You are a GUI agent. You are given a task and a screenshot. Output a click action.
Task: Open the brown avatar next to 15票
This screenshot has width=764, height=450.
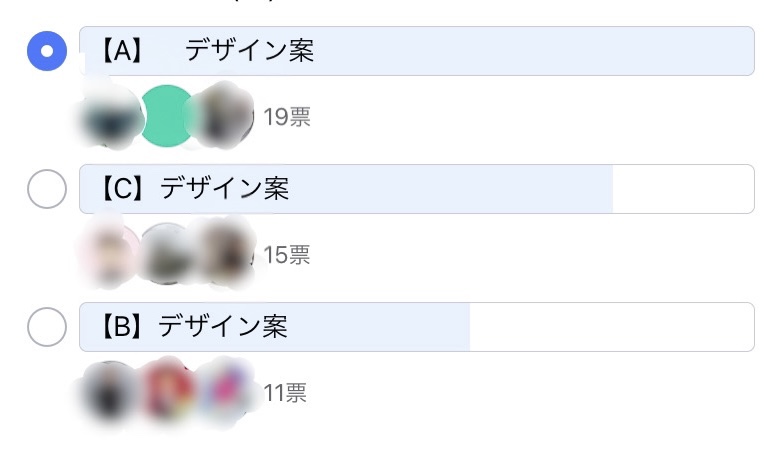pos(222,253)
